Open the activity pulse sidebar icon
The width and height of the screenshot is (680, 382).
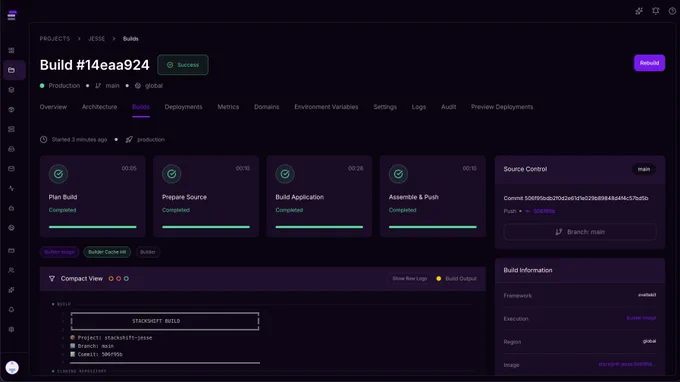[x=12, y=188]
